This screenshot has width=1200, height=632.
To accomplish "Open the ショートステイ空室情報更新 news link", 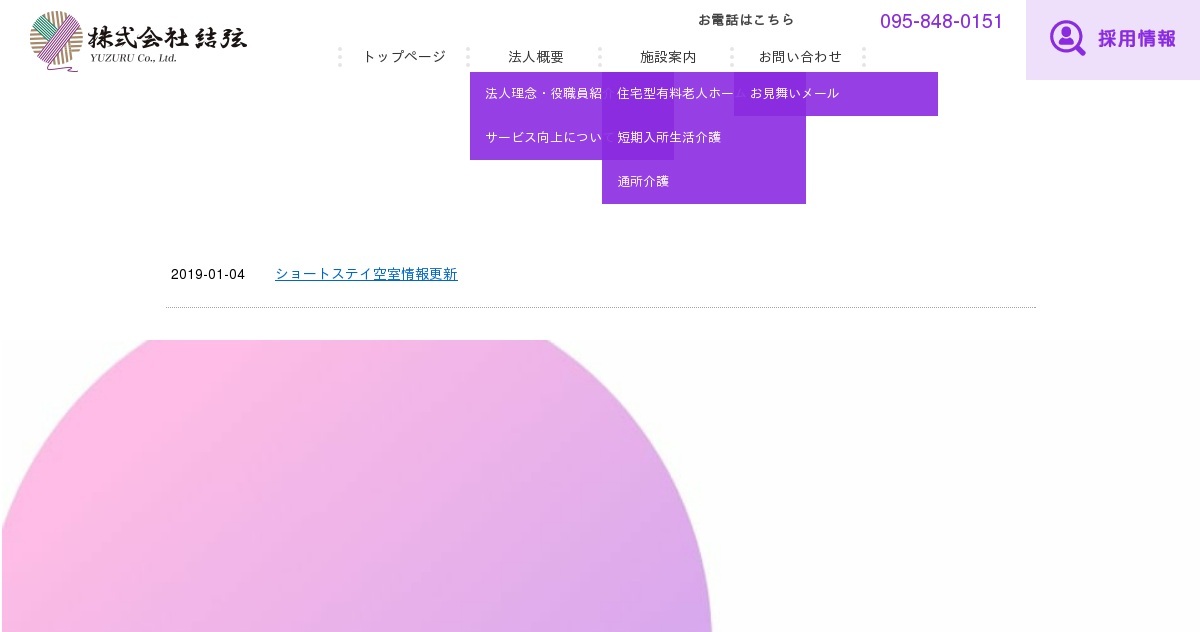I will pyautogui.click(x=366, y=274).
